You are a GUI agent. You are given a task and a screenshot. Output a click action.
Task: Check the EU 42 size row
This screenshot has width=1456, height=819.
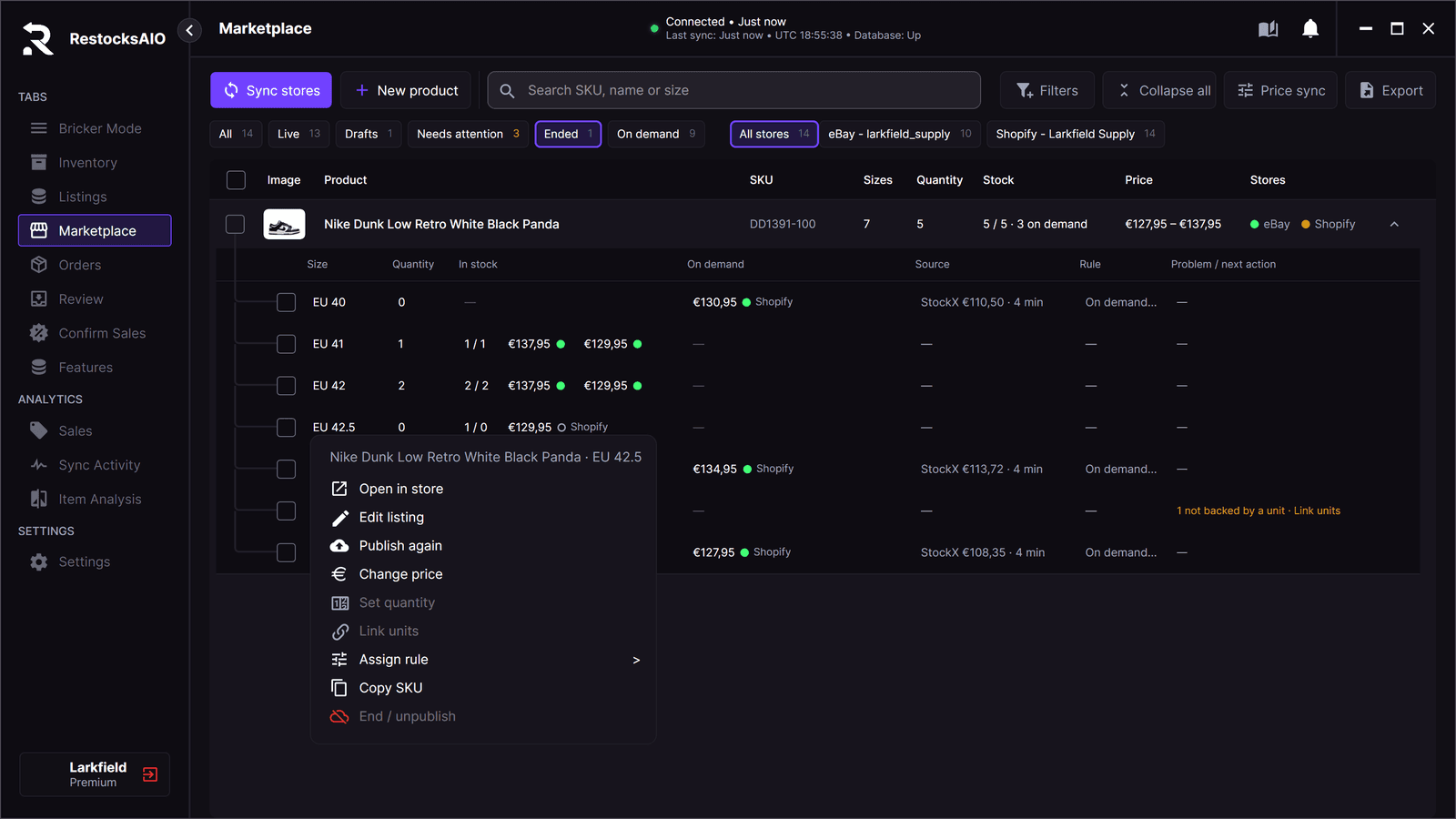tap(286, 386)
